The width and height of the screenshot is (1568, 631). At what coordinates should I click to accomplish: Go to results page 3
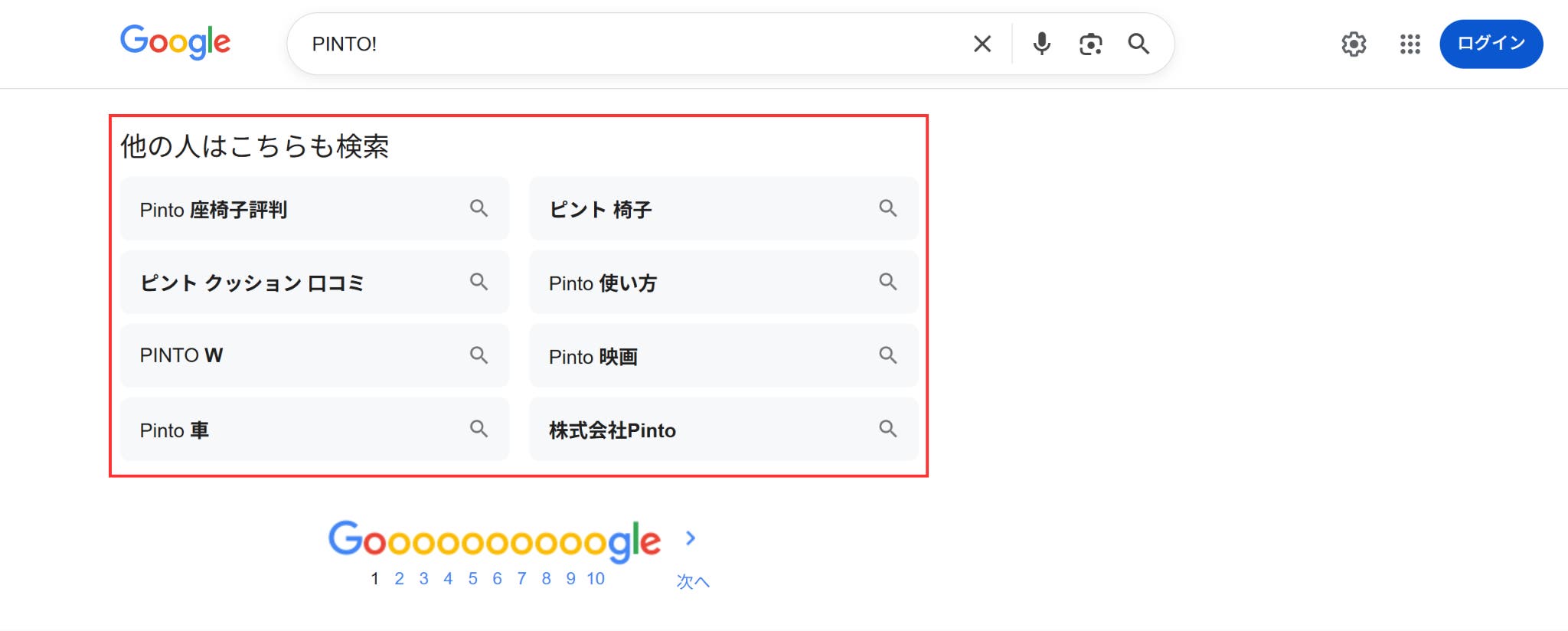tap(423, 579)
